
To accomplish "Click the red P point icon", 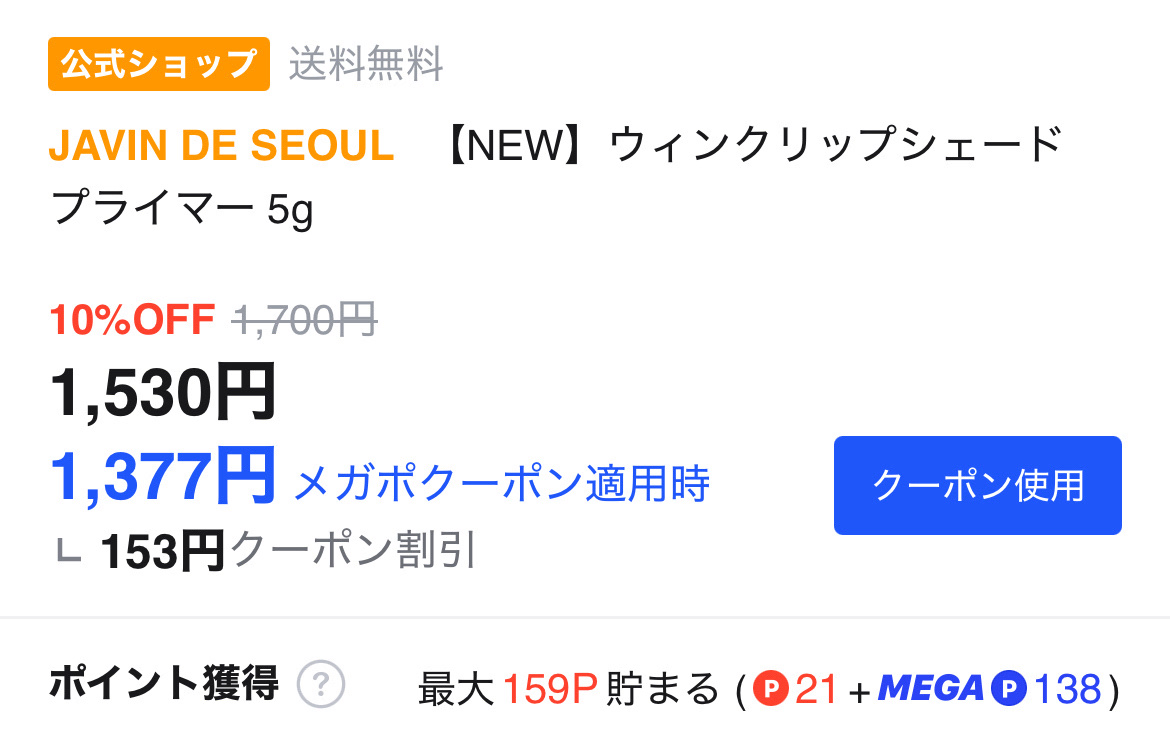I will [x=770, y=689].
